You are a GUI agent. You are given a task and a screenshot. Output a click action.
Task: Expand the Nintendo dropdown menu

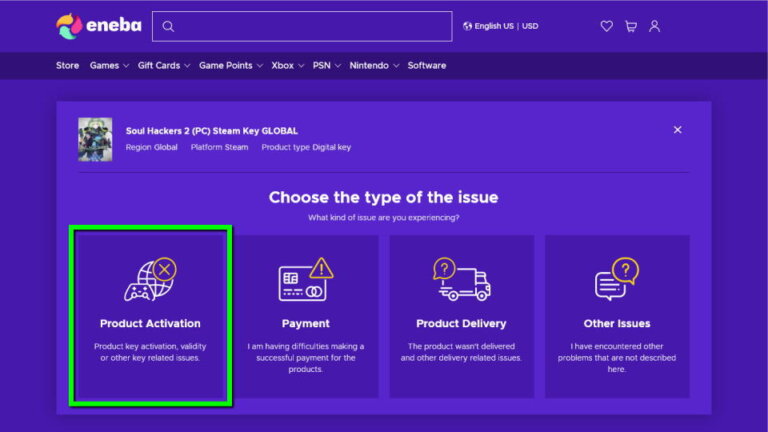click(374, 66)
